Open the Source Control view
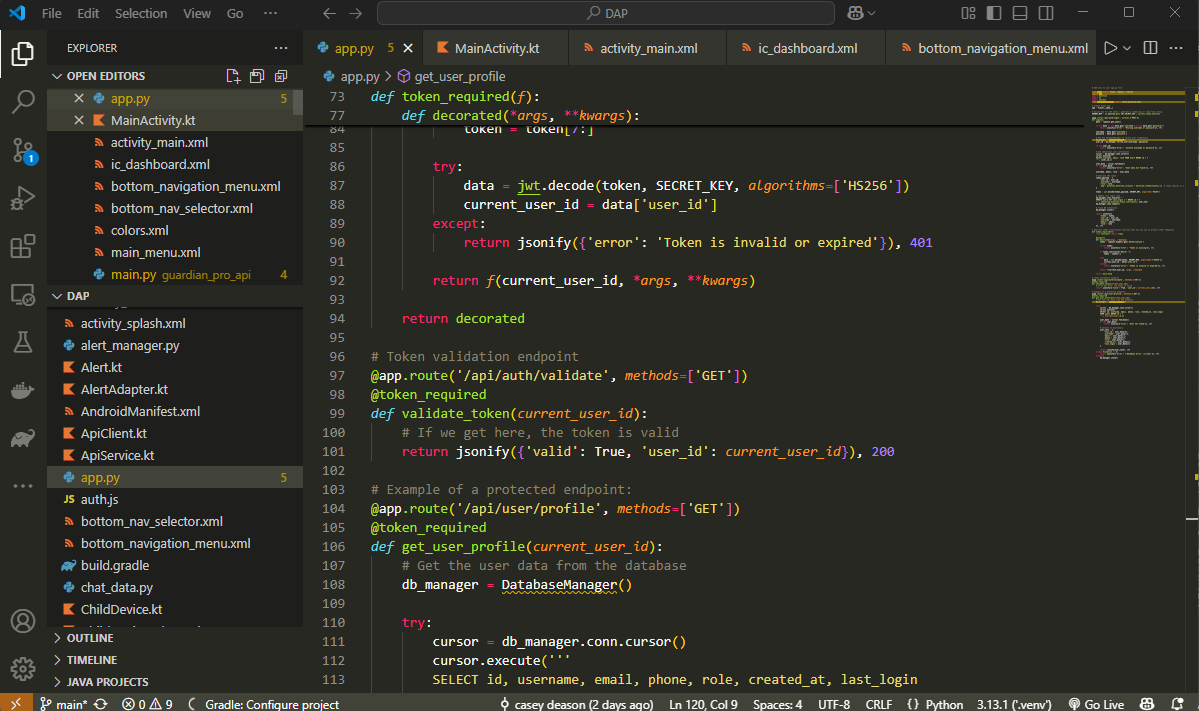 [x=22, y=150]
